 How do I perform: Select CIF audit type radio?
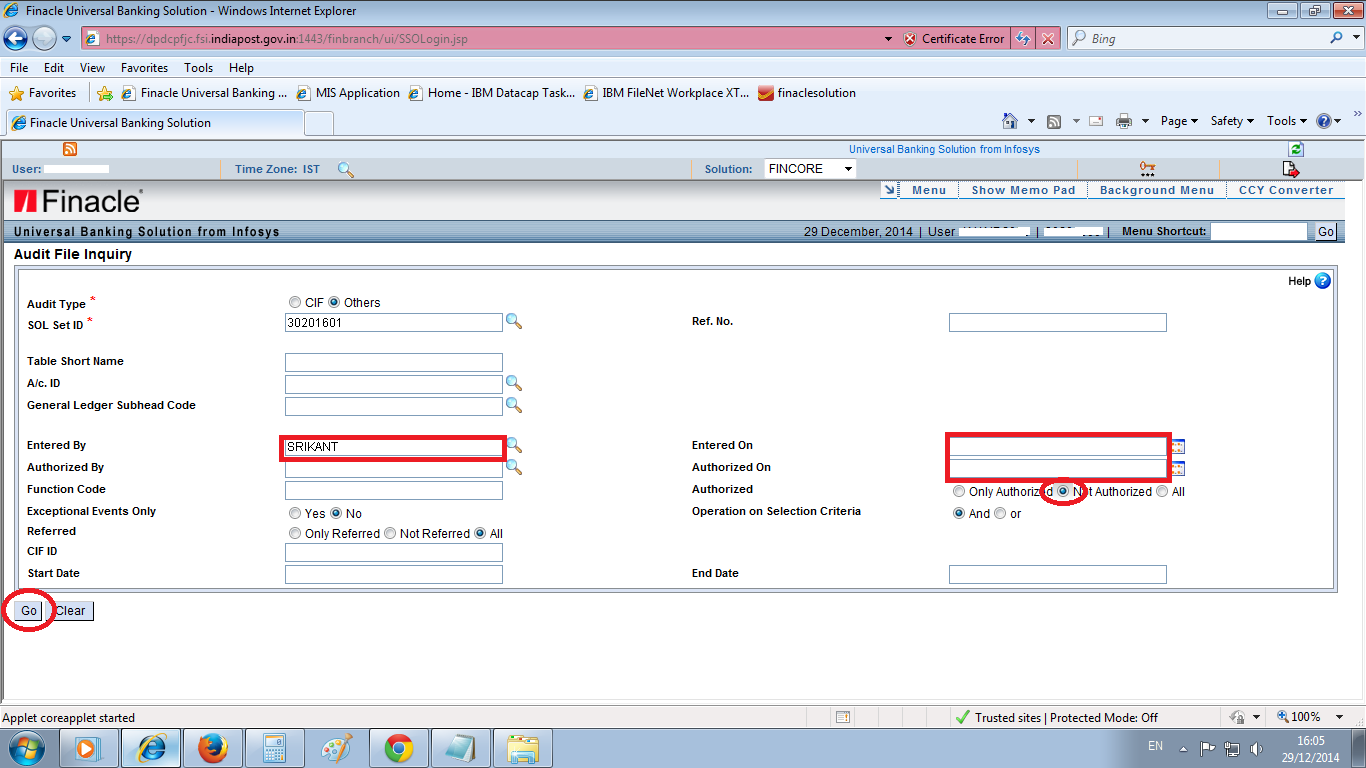coord(294,302)
